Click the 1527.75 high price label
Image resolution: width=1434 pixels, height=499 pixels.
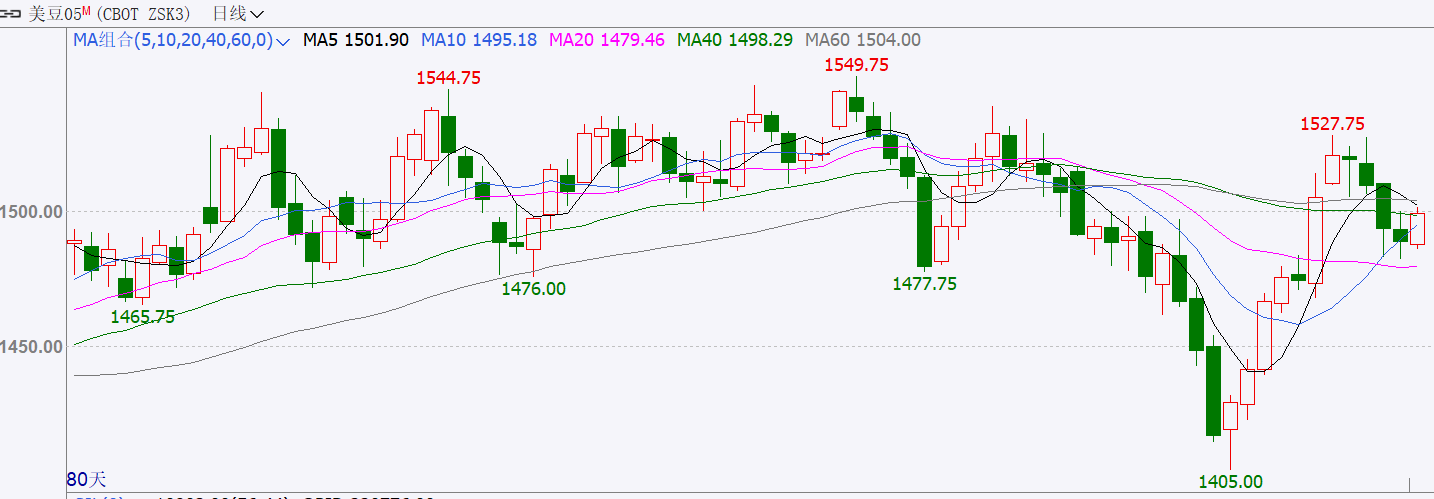click(x=1332, y=124)
